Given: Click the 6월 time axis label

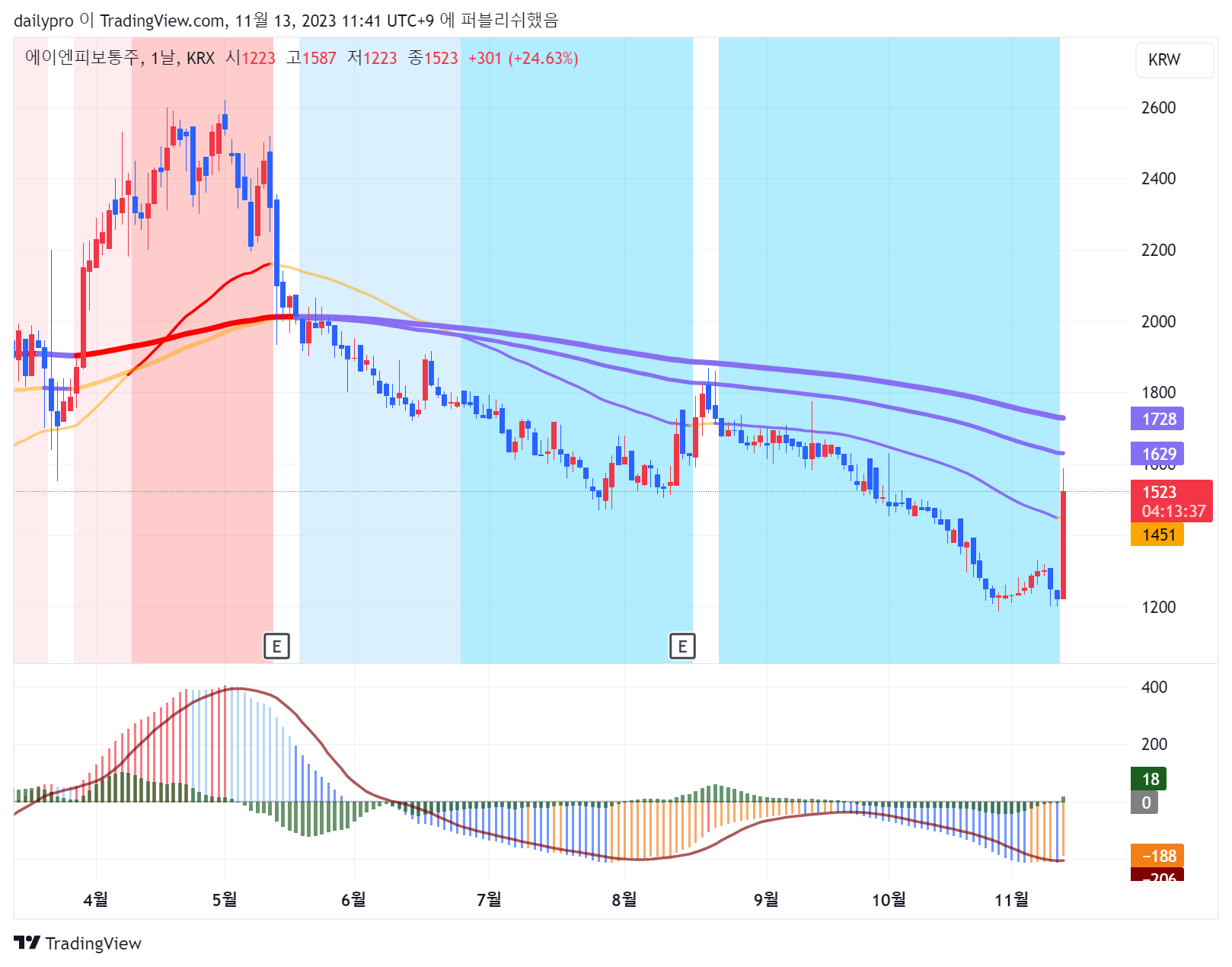Looking at the screenshot, I should point(353,900).
